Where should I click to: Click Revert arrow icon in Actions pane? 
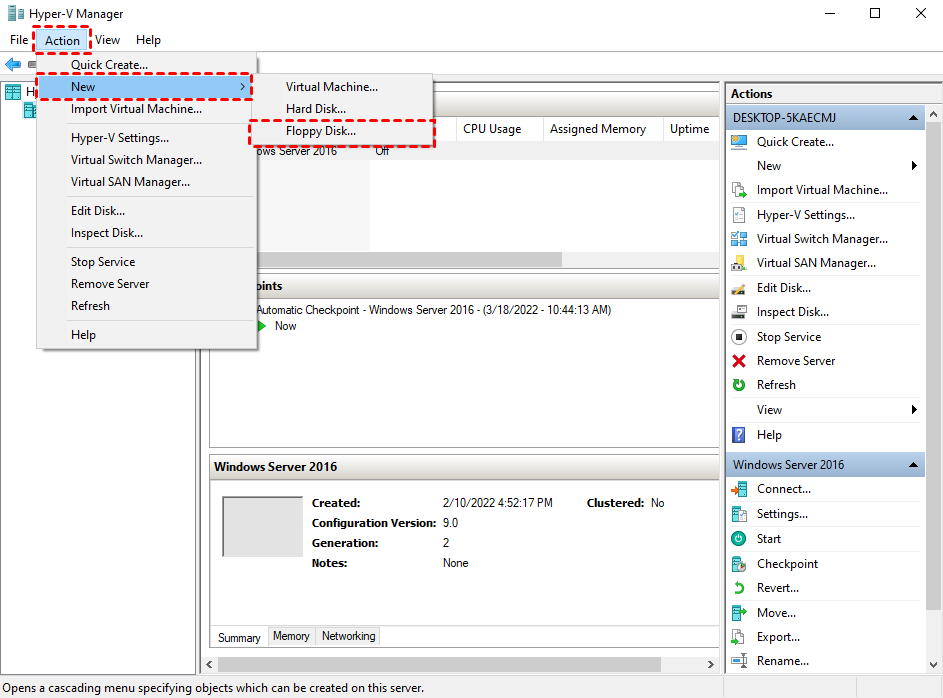(739, 588)
